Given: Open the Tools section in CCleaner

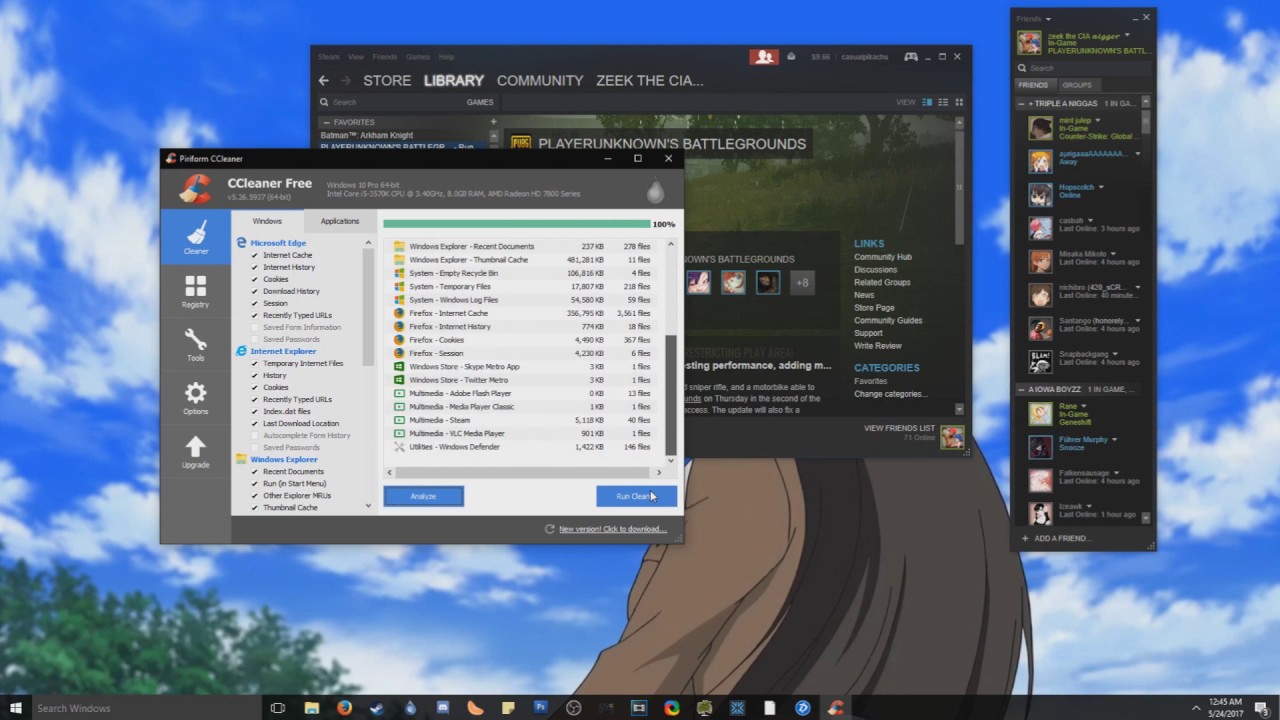Looking at the screenshot, I should 196,345.
